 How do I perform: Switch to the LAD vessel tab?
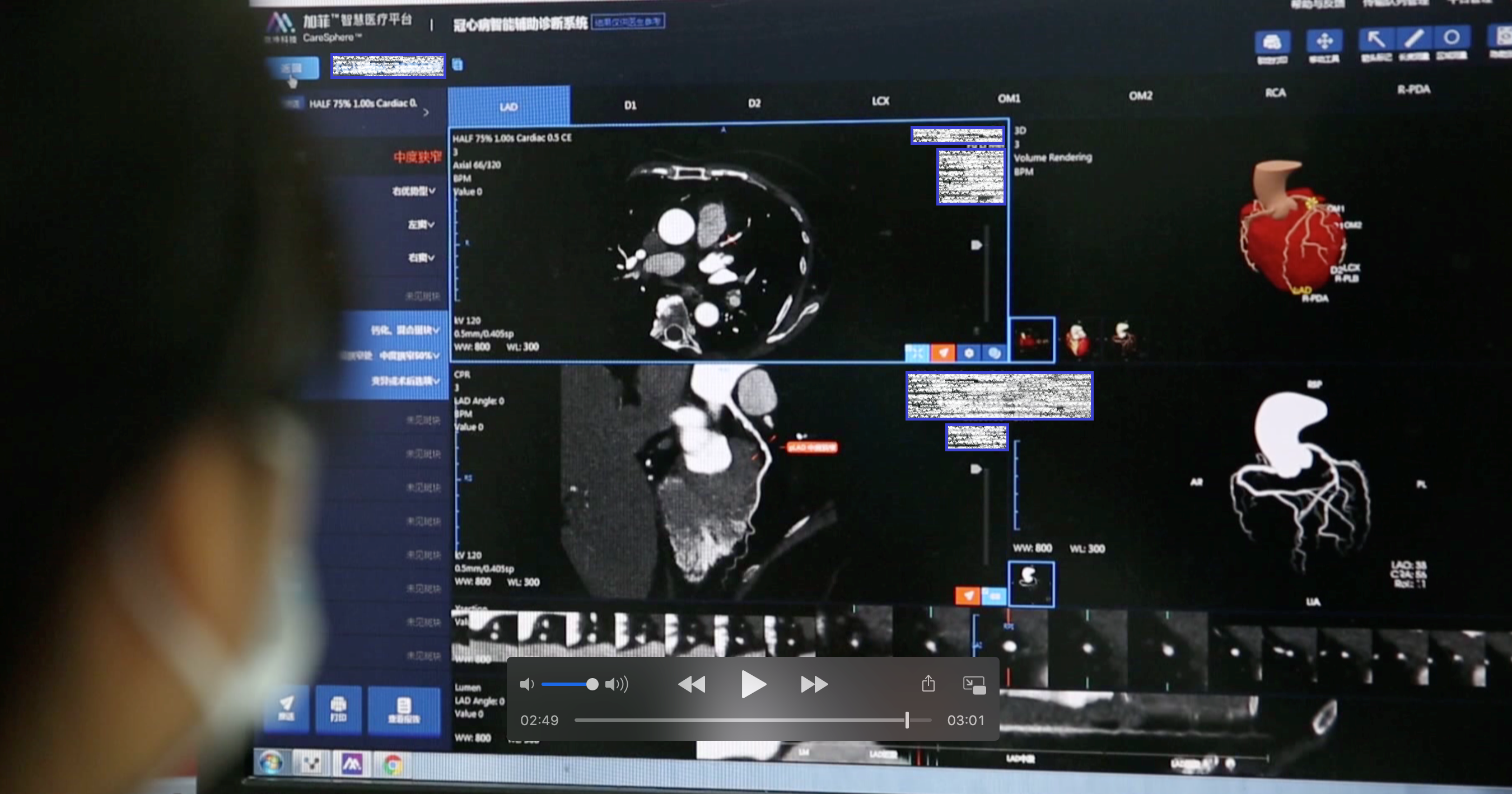pos(509,106)
